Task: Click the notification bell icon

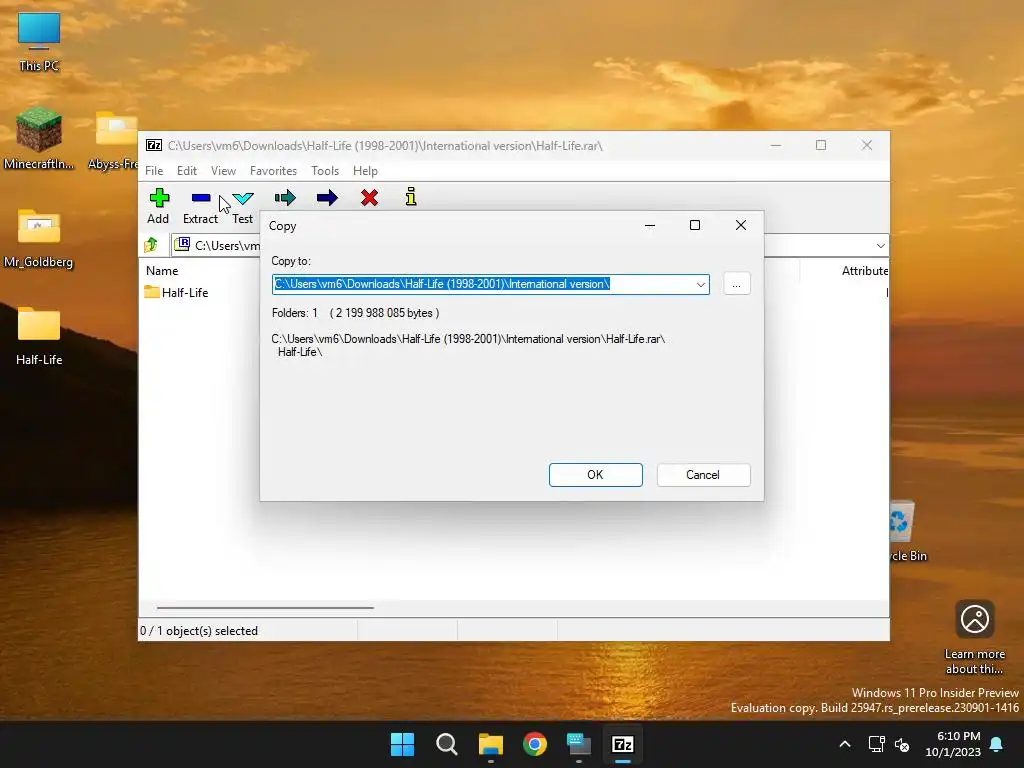Action: (997, 744)
